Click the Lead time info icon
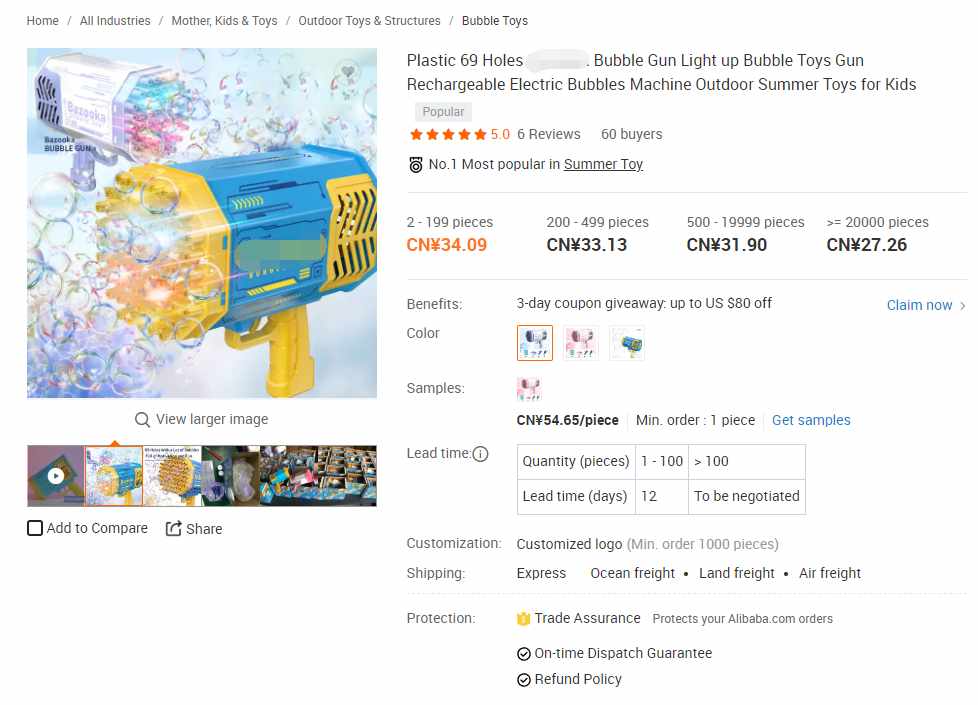Screen dimensions: 978x705 pyautogui.click(x=480, y=454)
